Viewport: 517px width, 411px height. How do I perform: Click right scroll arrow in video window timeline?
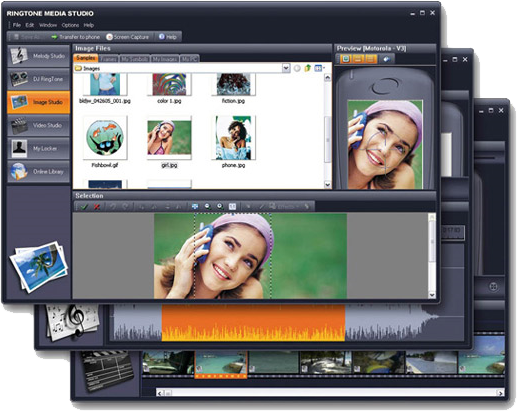click(x=500, y=393)
